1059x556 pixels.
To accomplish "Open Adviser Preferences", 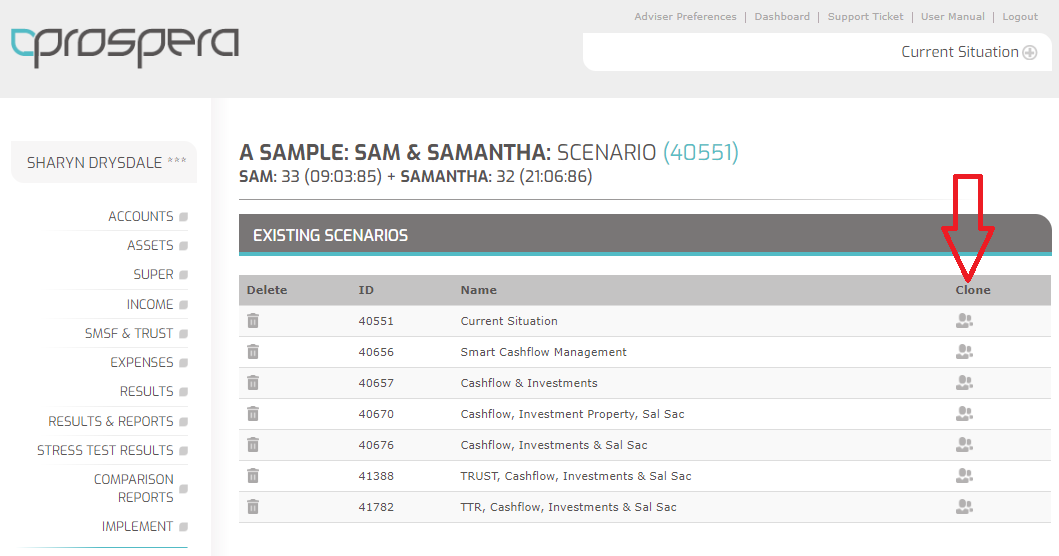I will pos(685,16).
